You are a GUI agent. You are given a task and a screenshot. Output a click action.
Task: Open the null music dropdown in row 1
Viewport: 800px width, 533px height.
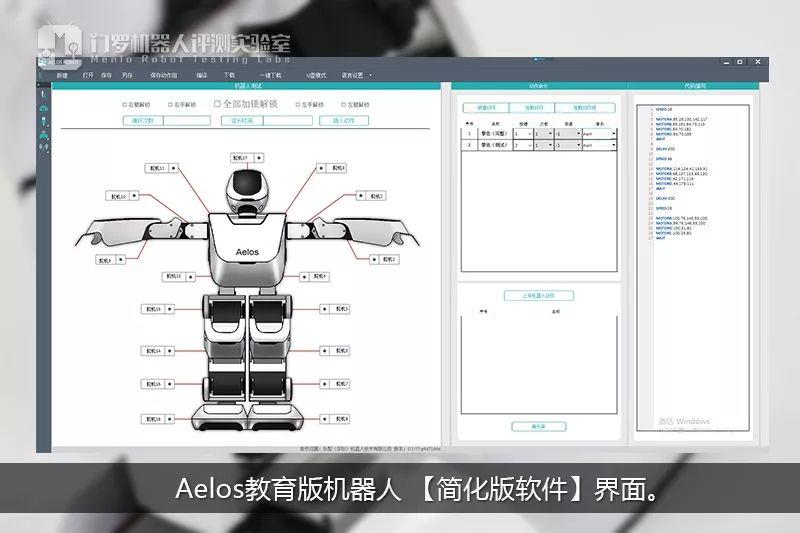(599, 134)
